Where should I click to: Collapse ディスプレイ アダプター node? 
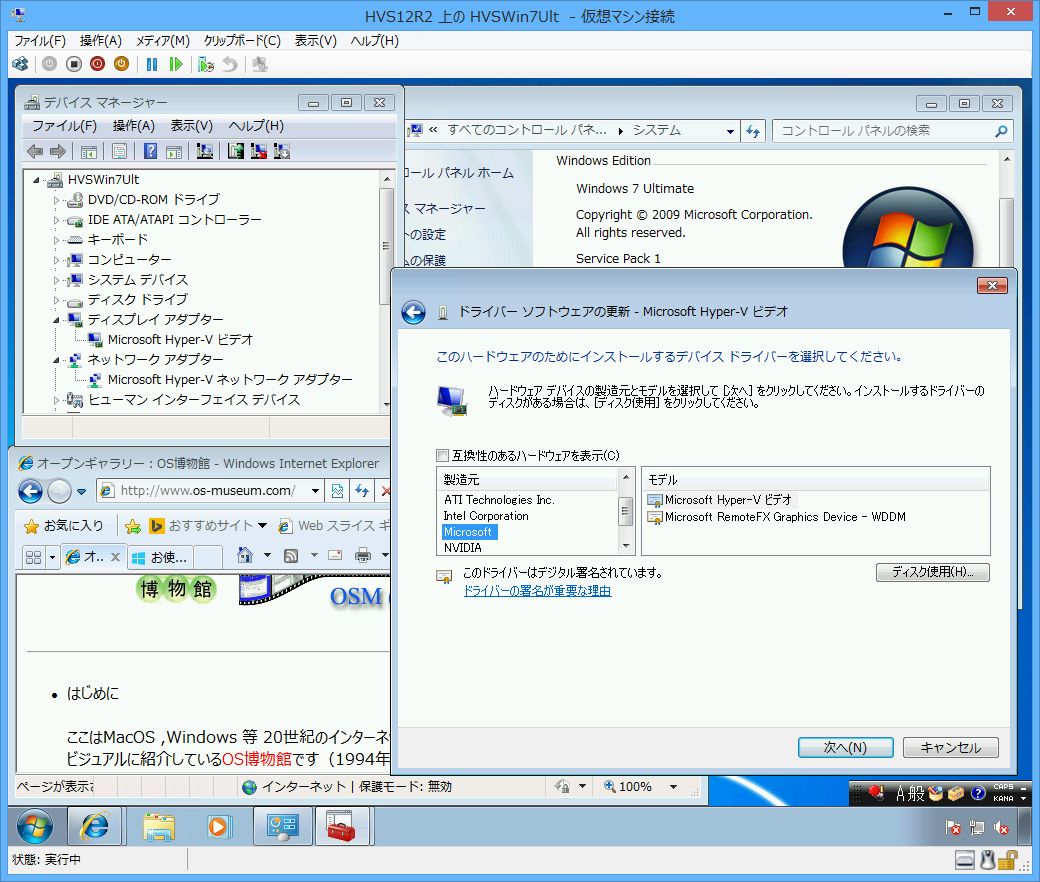click(x=56, y=320)
